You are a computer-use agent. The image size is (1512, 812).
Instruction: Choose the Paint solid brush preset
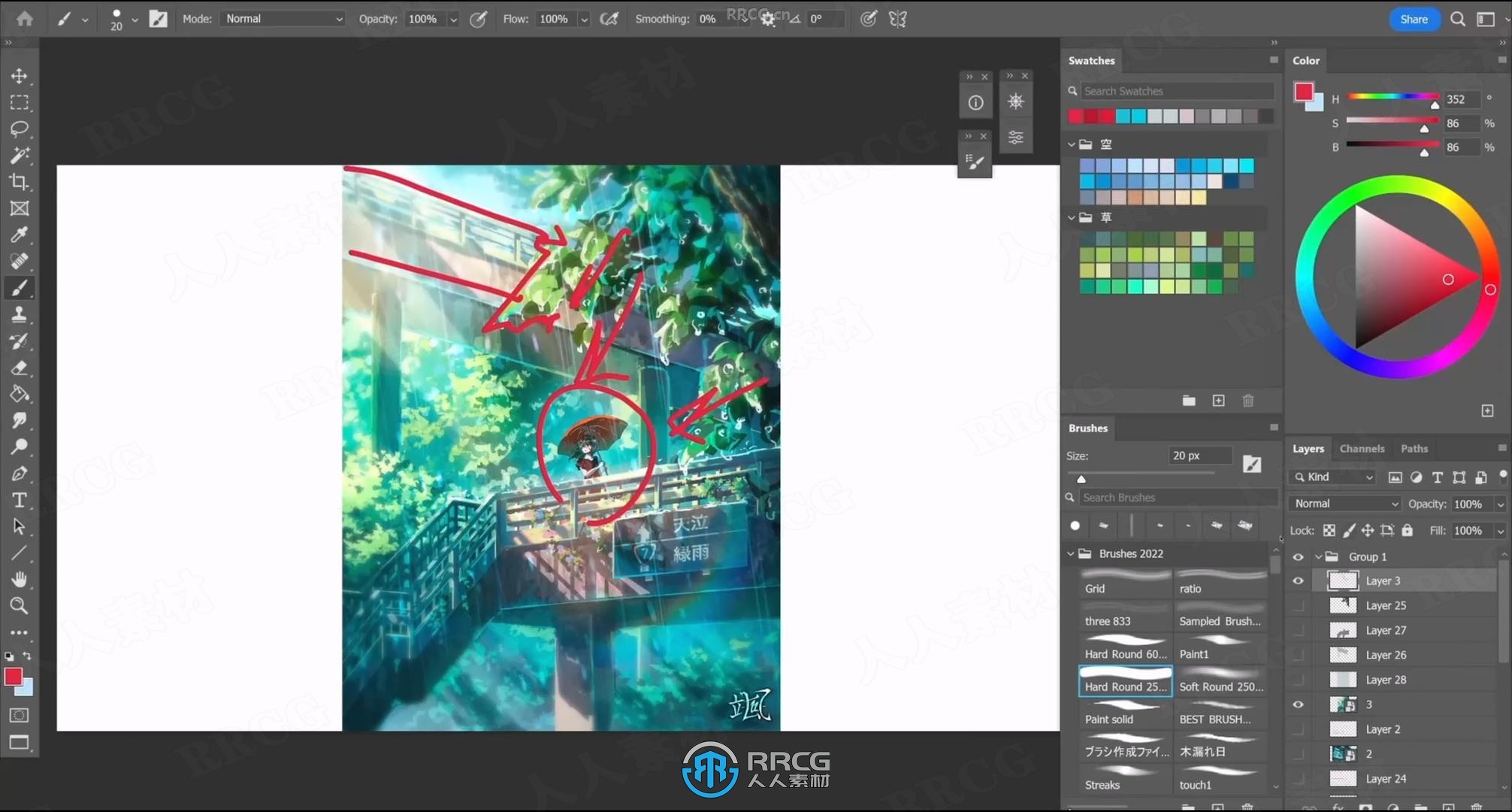tap(1126, 713)
